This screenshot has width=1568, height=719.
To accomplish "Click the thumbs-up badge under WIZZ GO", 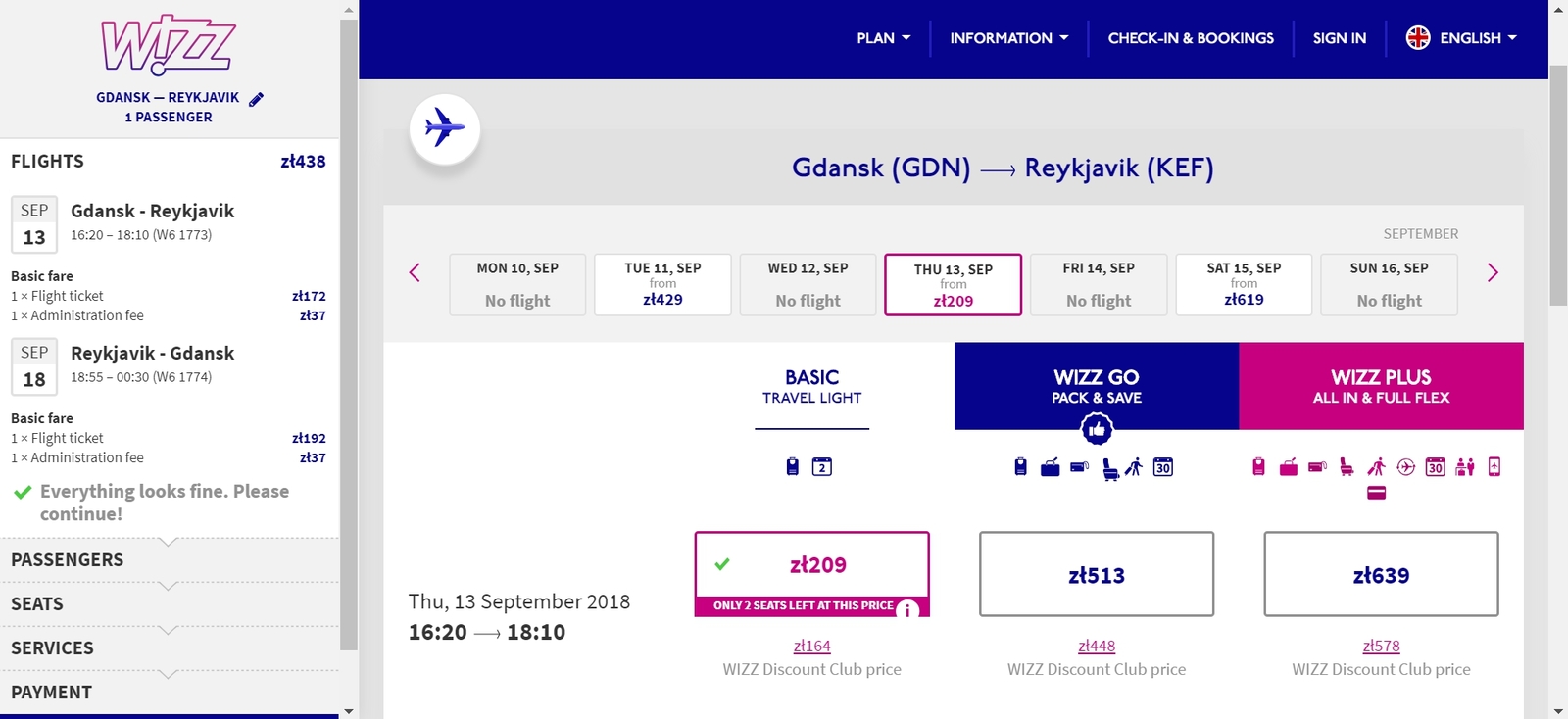I will (1097, 428).
